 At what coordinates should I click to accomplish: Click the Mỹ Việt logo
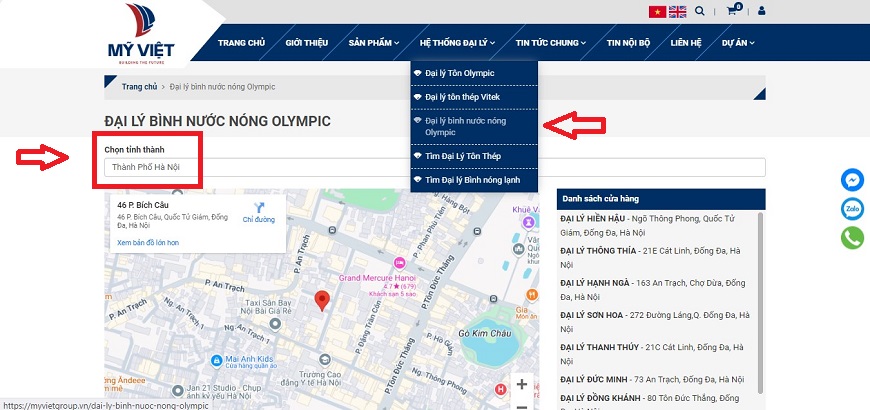point(140,33)
